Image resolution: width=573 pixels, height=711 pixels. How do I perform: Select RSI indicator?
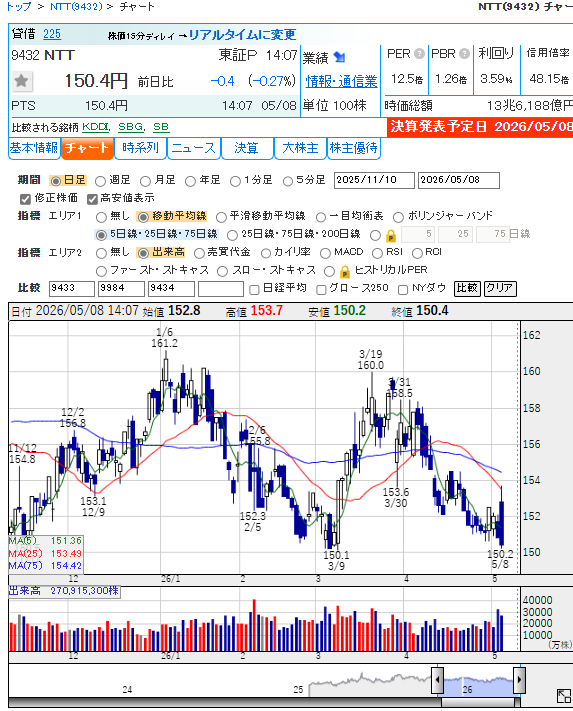pyautogui.click(x=377, y=253)
